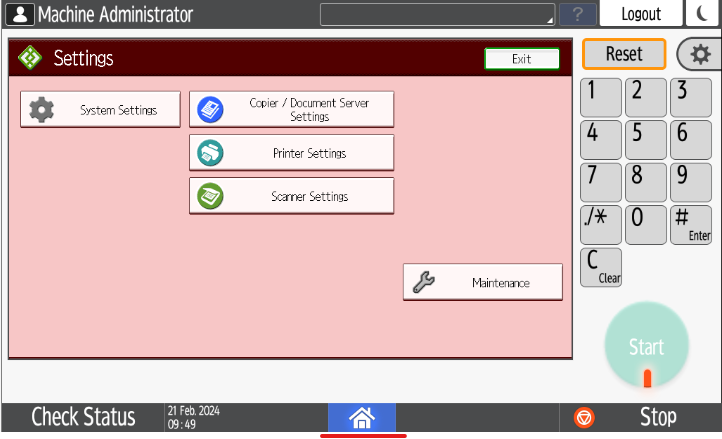Open Printer Settings
Viewport: 722px width, 439px height.
(x=291, y=153)
